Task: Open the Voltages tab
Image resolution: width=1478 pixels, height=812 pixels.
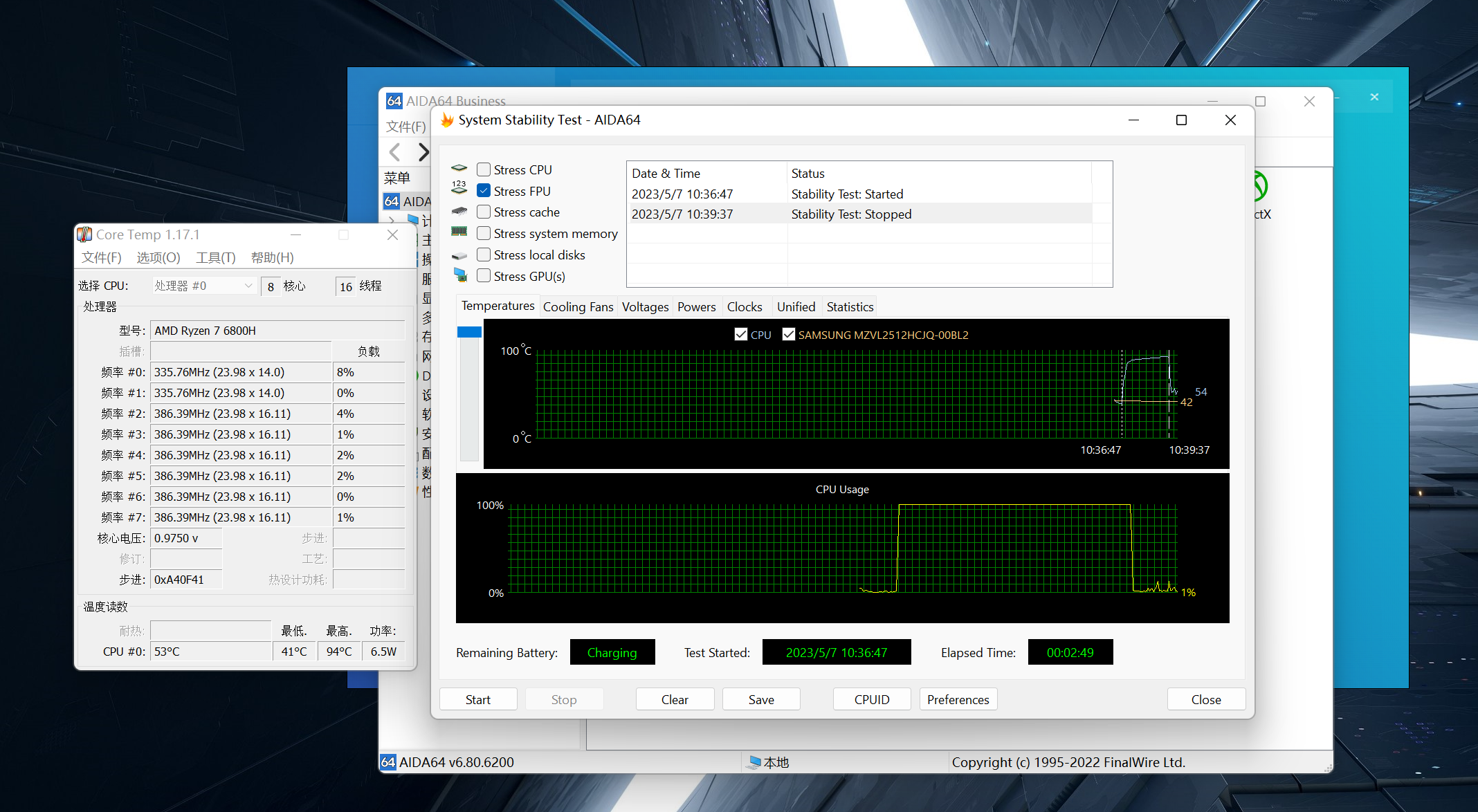Action: coord(645,307)
